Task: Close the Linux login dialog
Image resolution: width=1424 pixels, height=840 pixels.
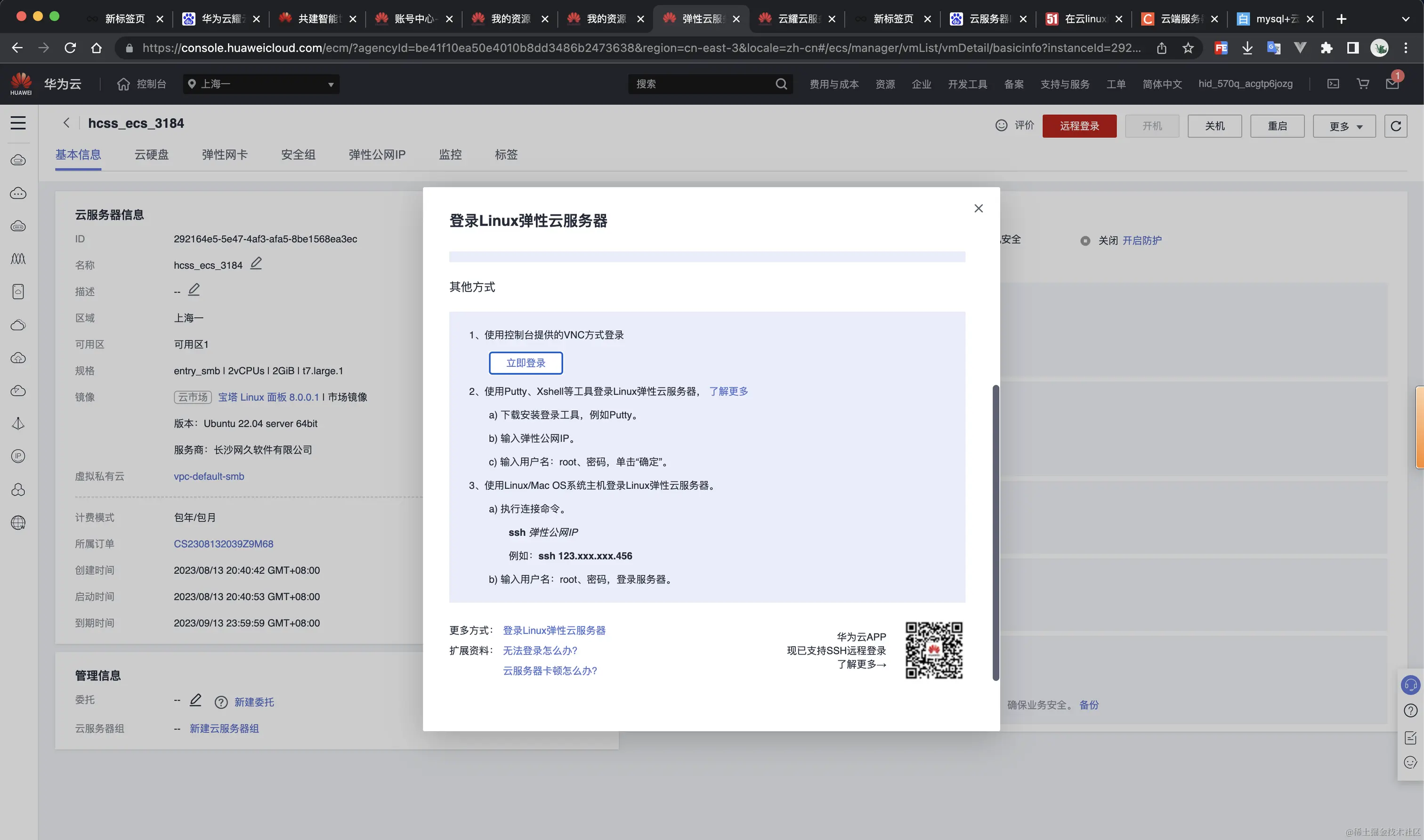Action: [x=978, y=208]
